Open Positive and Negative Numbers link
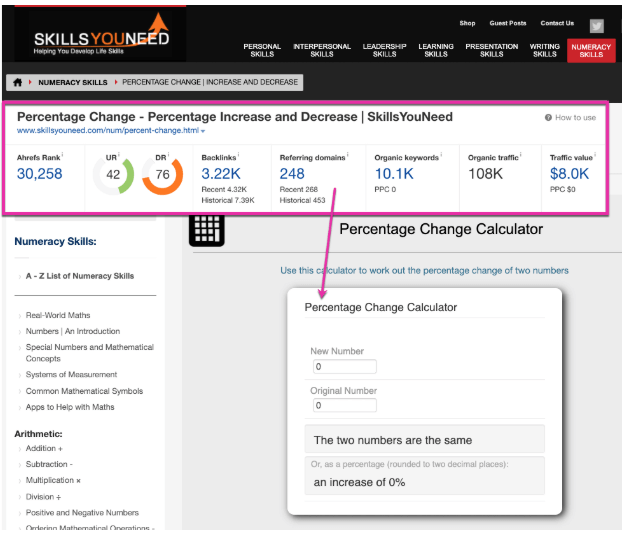628x535 pixels. tap(82, 513)
